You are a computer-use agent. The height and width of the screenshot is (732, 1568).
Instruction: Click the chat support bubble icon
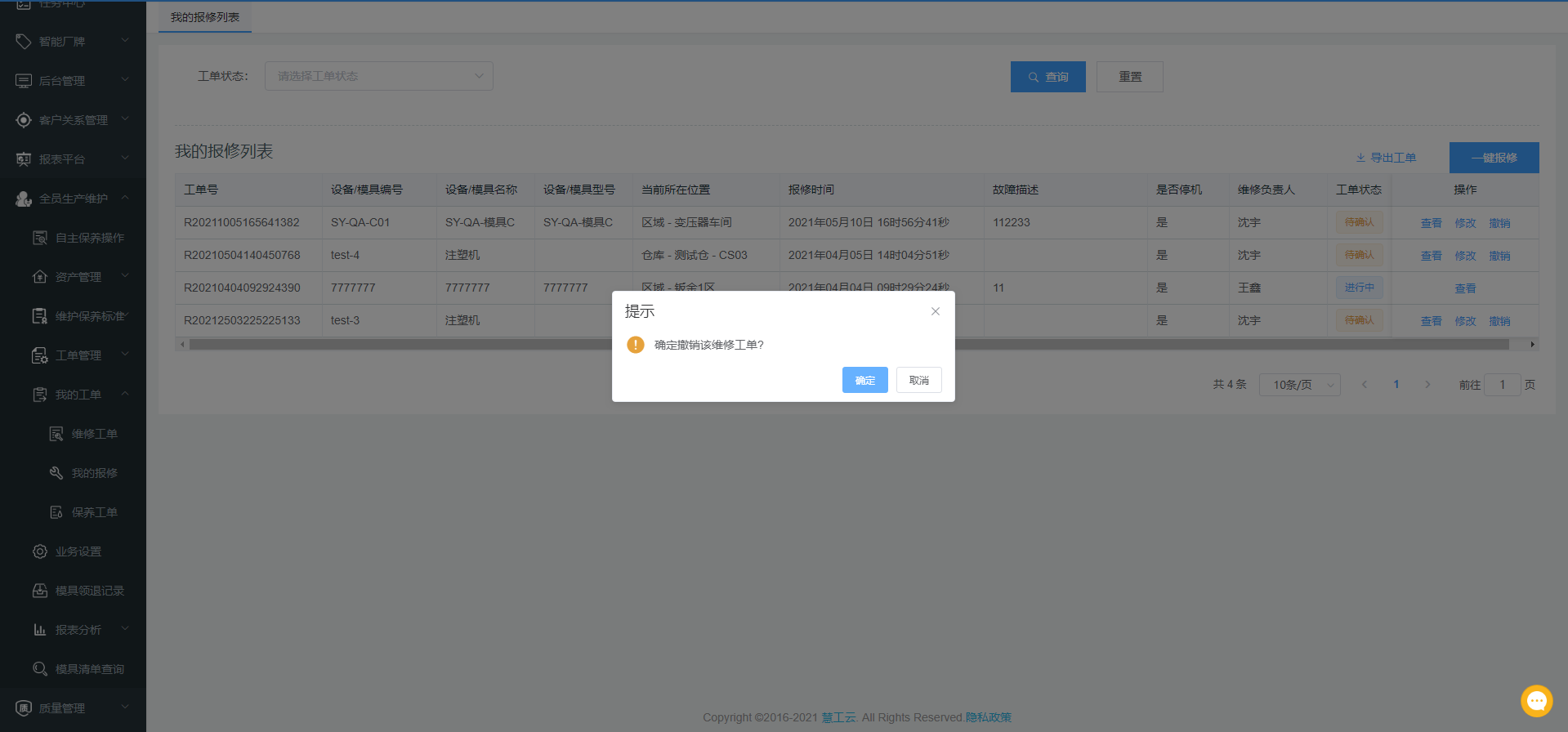point(1536,700)
